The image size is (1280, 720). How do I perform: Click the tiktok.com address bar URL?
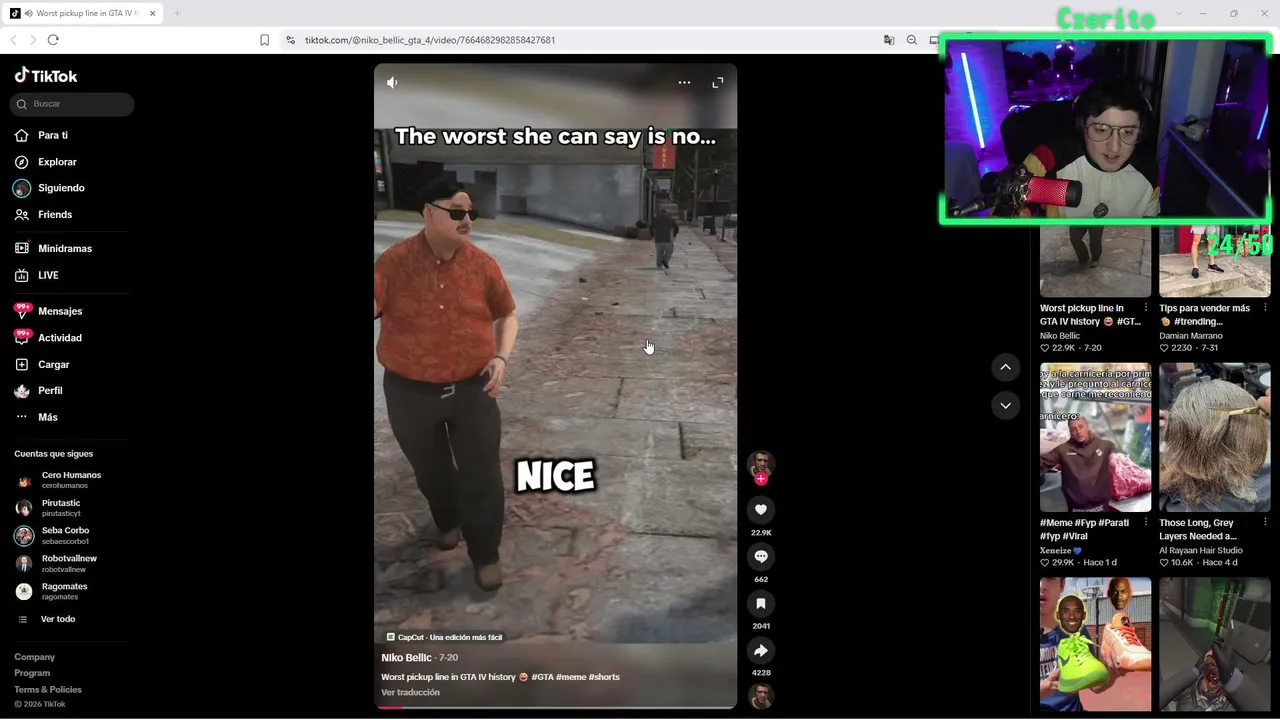point(430,40)
